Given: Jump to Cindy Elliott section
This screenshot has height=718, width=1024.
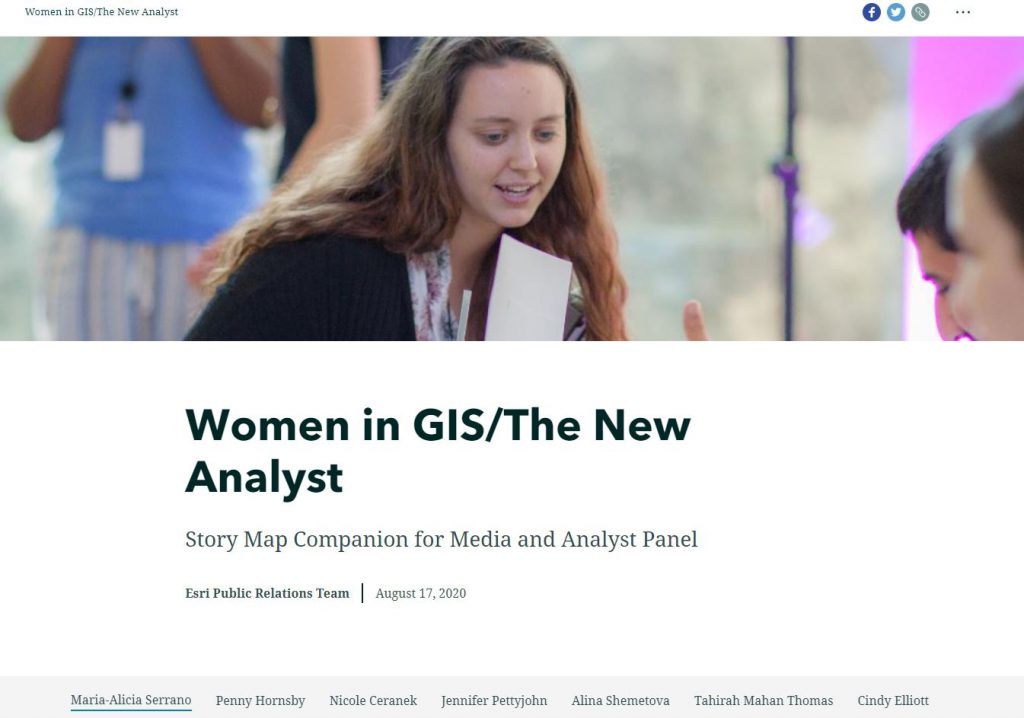Looking at the screenshot, I should [893, 700].
